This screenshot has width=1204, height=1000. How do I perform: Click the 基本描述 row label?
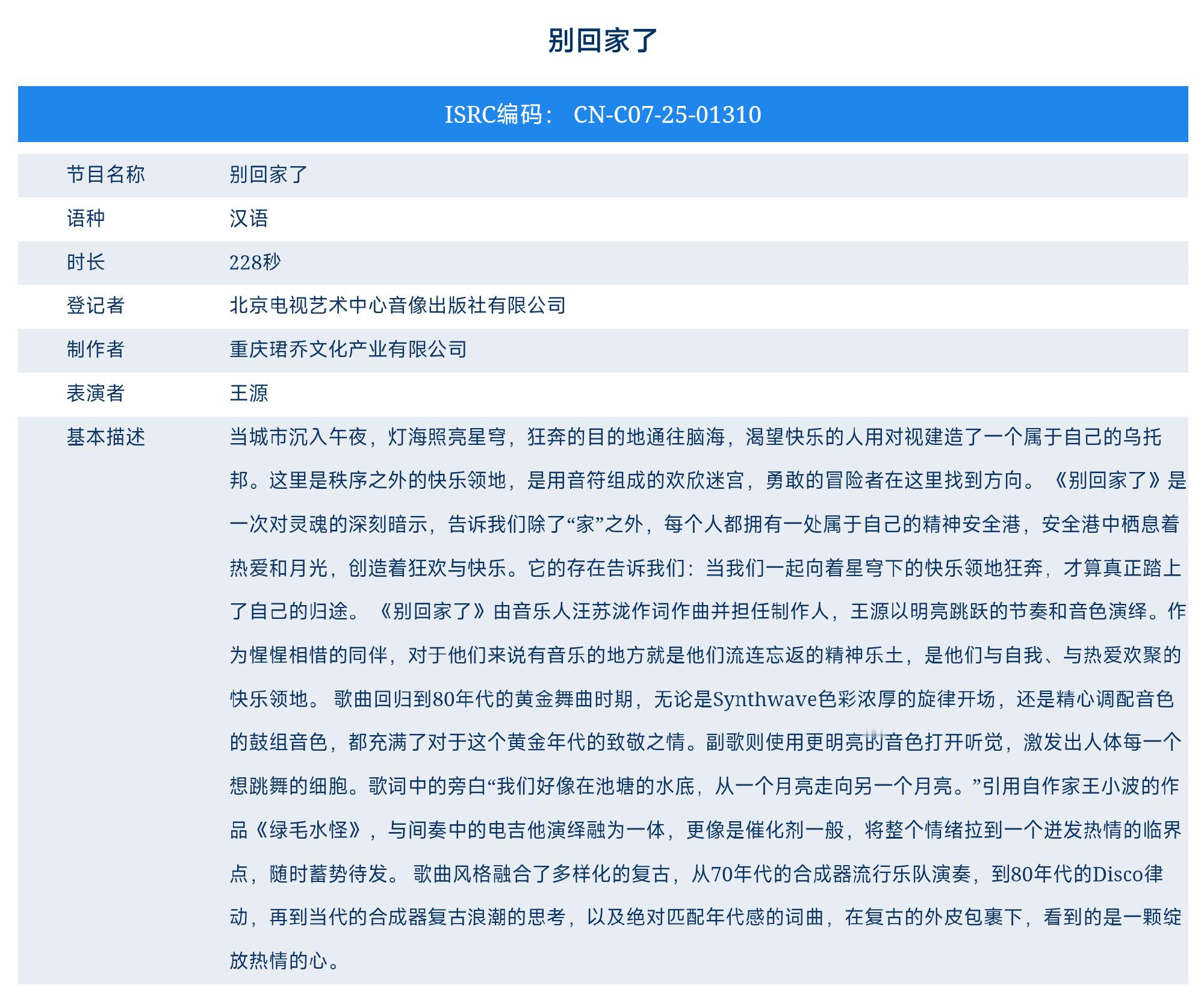(x=105, y=437)
